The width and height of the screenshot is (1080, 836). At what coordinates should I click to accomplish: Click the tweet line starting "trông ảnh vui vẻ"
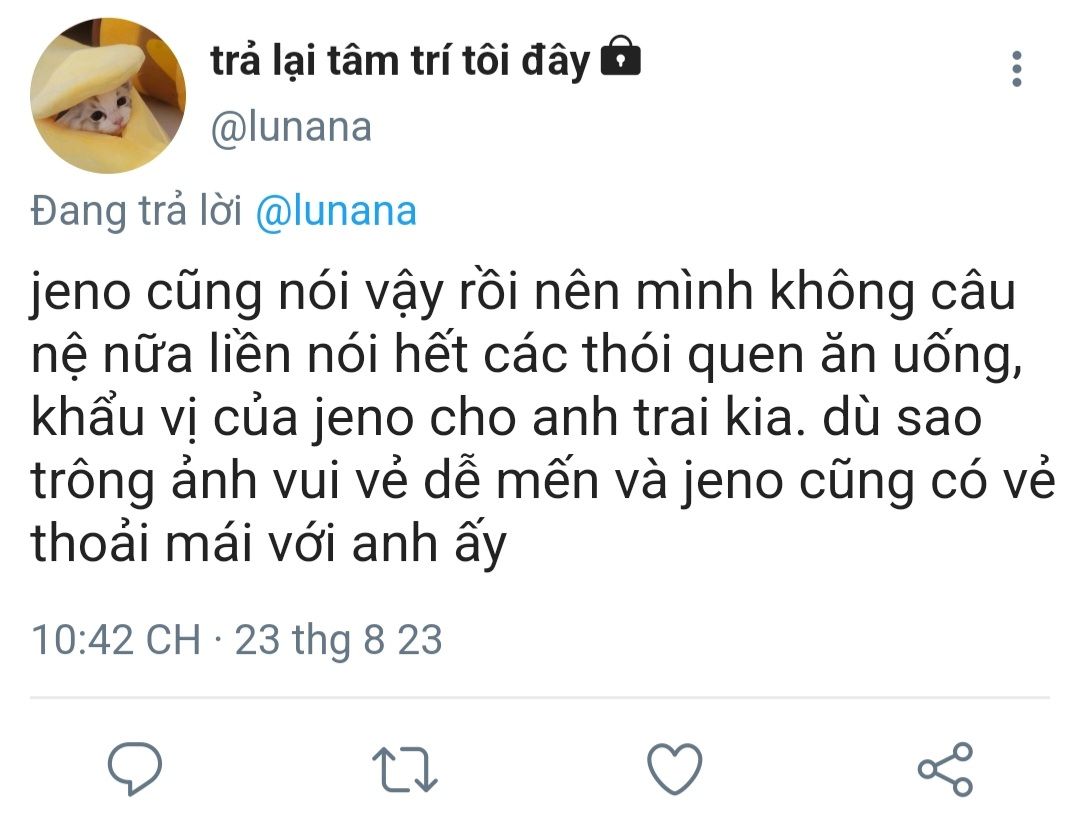543,481
